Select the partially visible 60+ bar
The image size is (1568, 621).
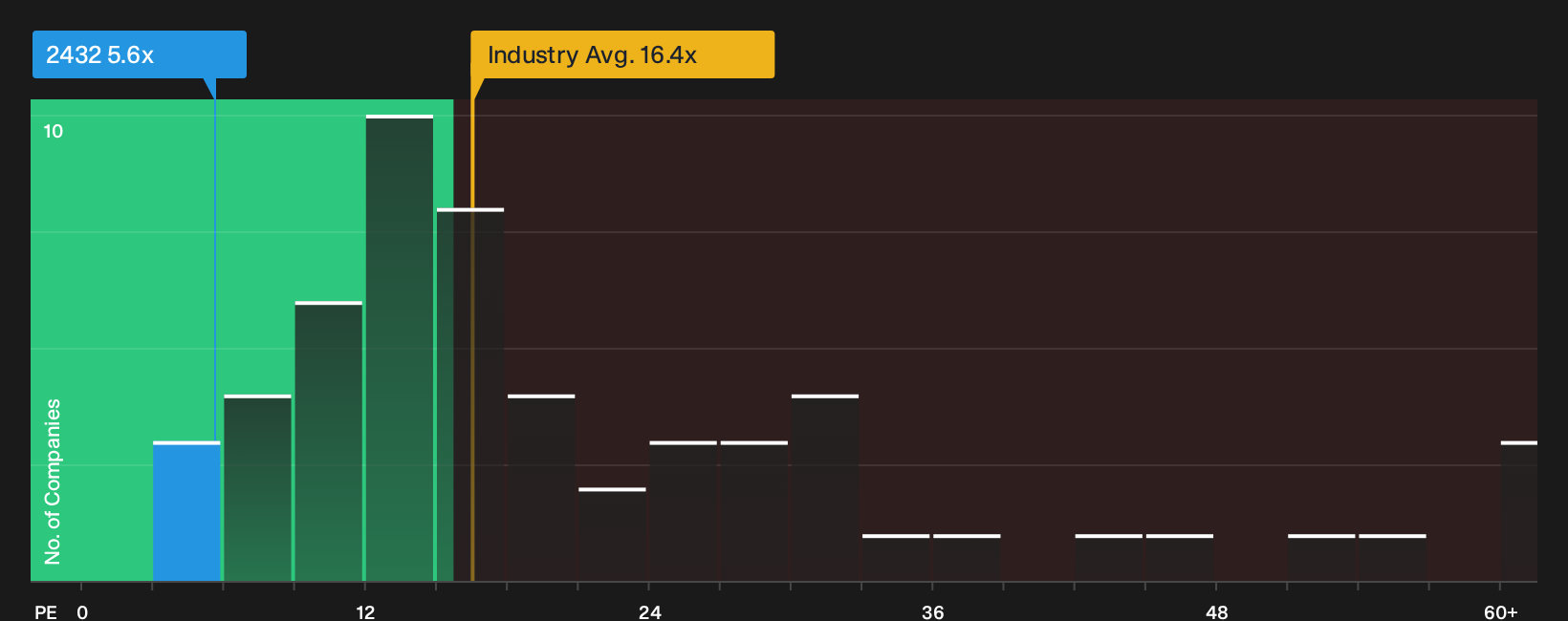(x=1519, y=511)
